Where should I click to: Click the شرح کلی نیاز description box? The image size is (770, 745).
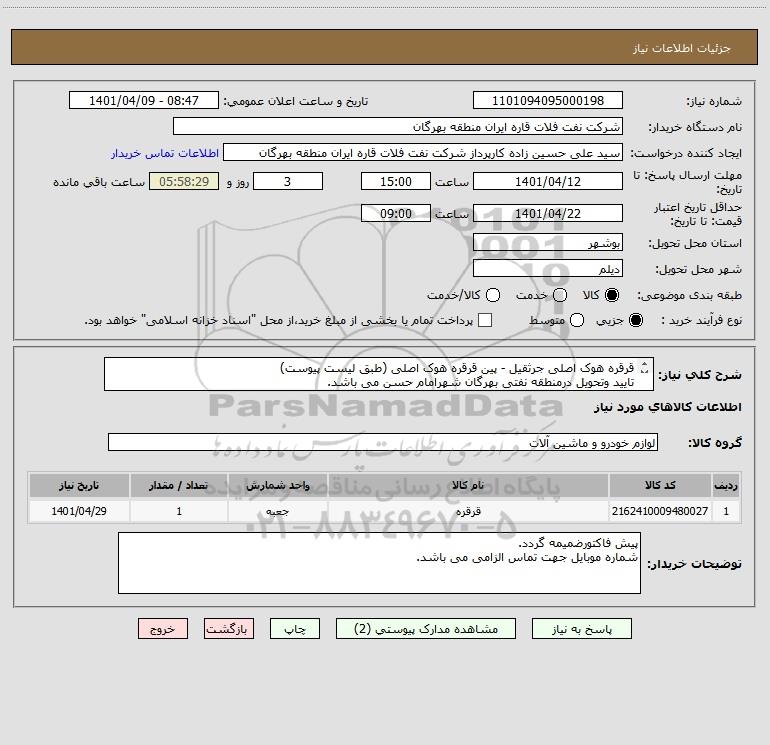pos(379,374)
